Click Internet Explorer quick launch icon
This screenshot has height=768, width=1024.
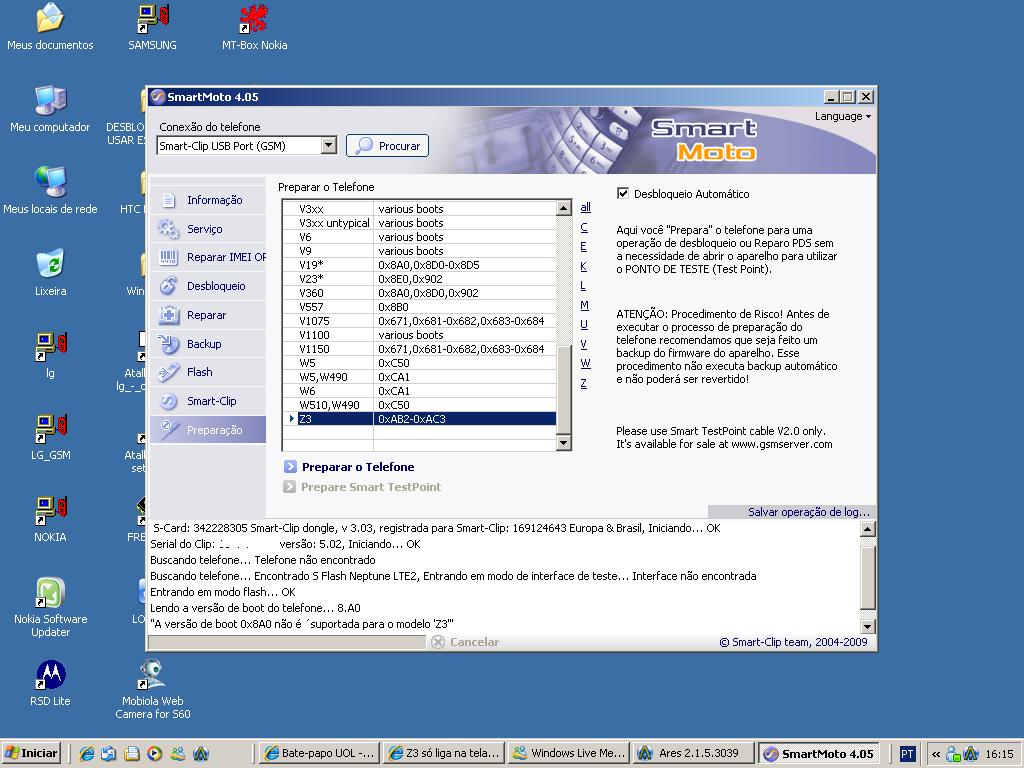pos(86,754)
